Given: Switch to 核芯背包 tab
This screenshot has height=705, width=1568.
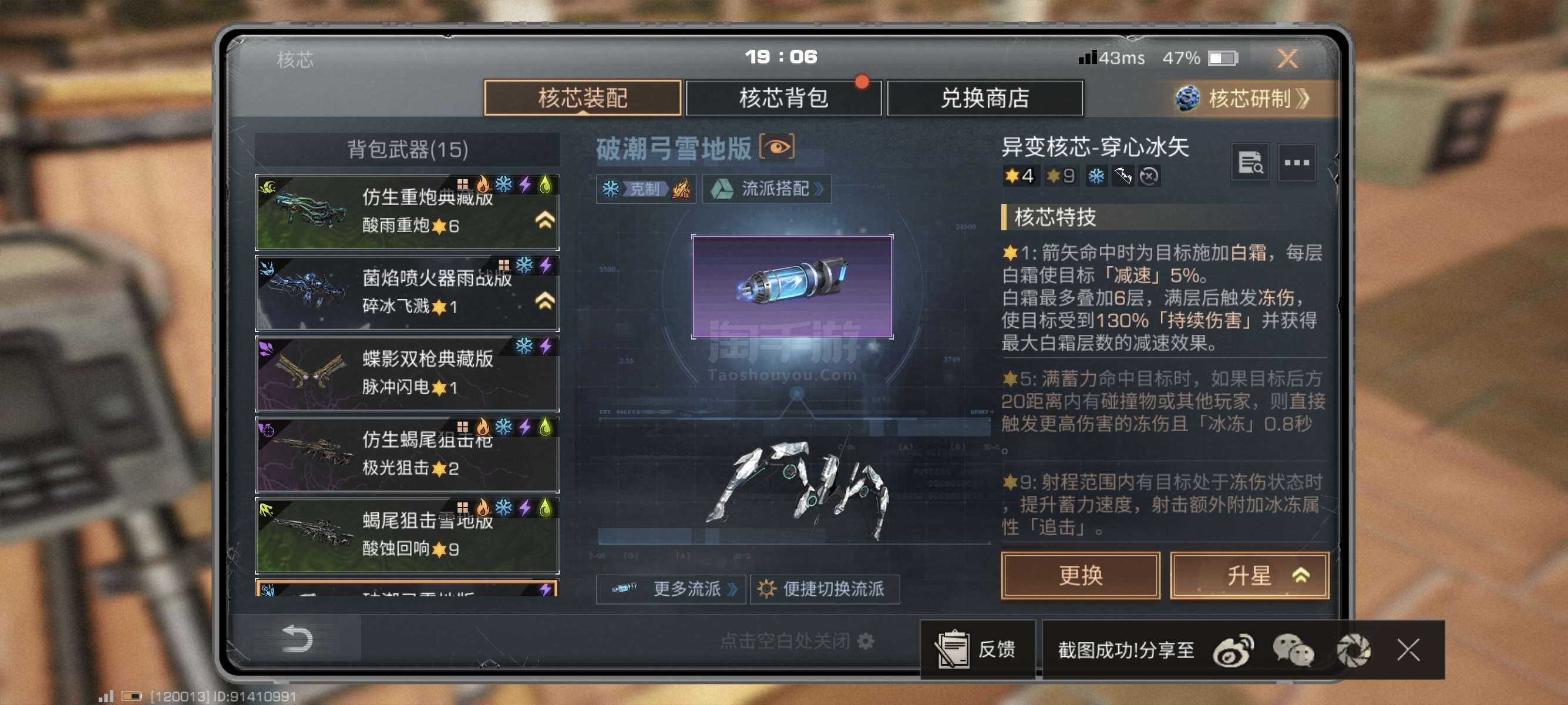Looking at the screenshot, I should click(783, 98).
